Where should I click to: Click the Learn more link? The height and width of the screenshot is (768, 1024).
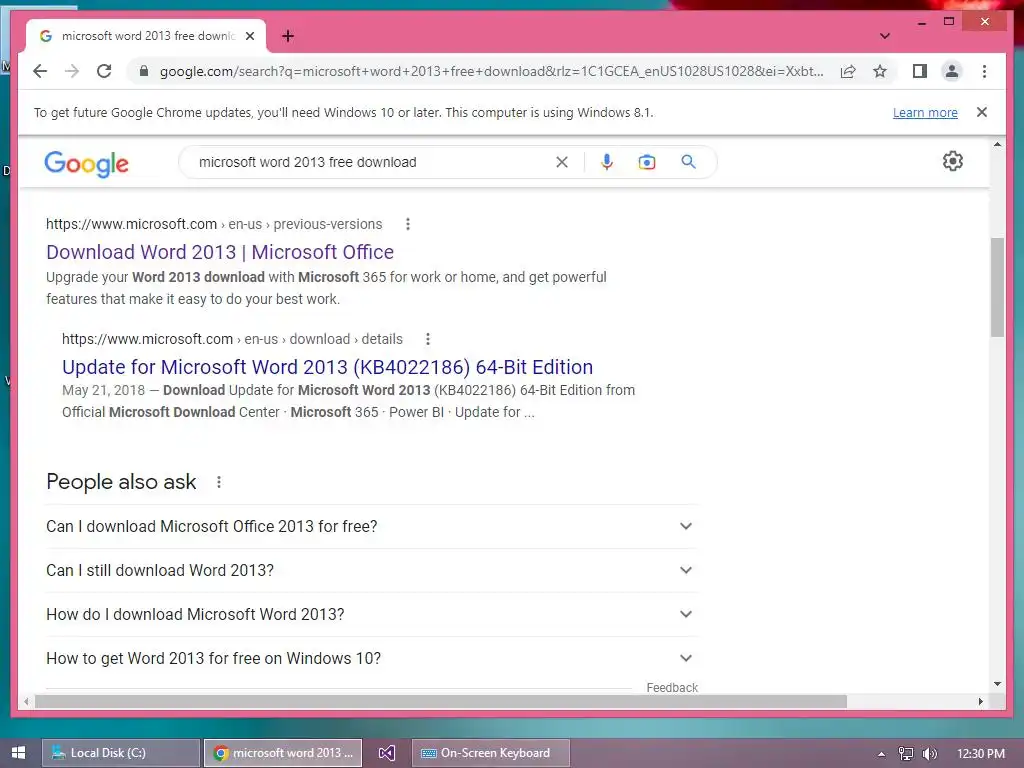point(925,112)
